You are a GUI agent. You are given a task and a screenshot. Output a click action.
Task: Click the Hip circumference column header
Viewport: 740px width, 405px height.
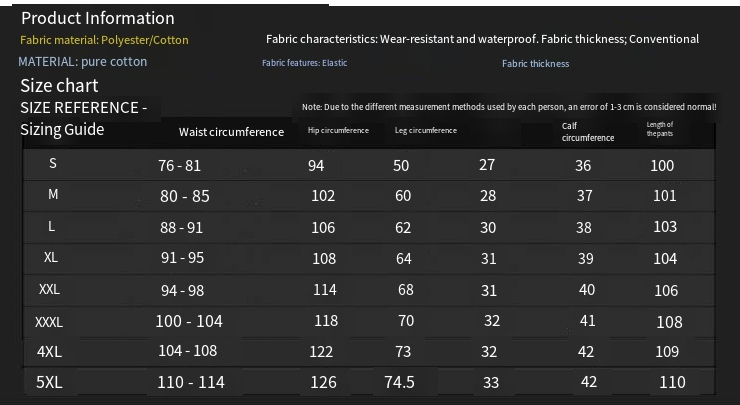pos(337,131)
